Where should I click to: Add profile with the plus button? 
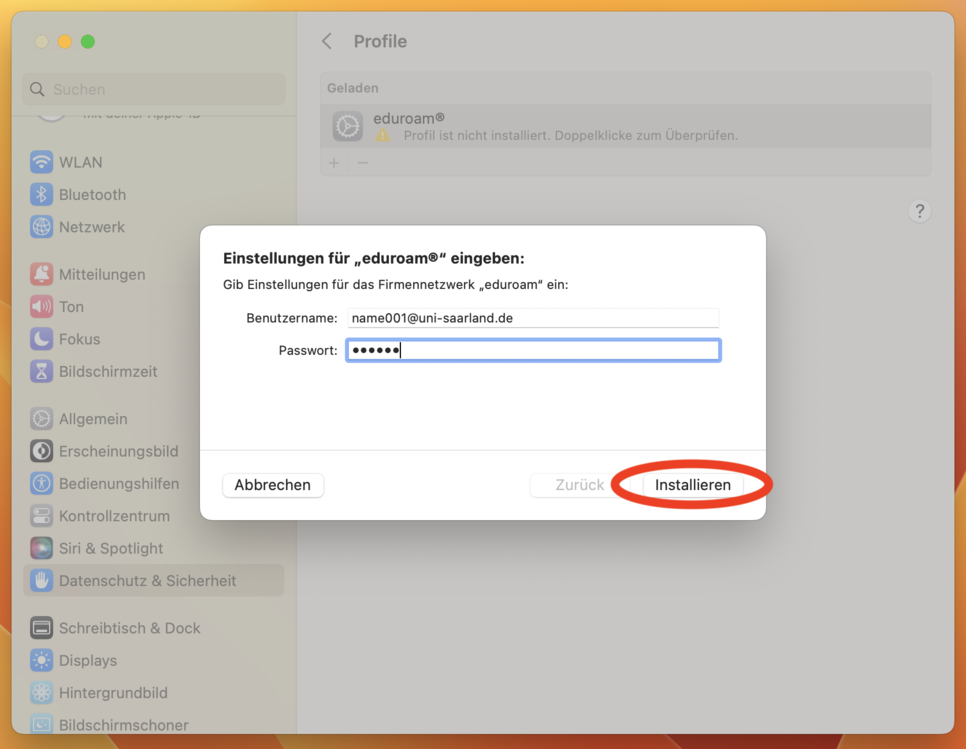click(334, 163)
